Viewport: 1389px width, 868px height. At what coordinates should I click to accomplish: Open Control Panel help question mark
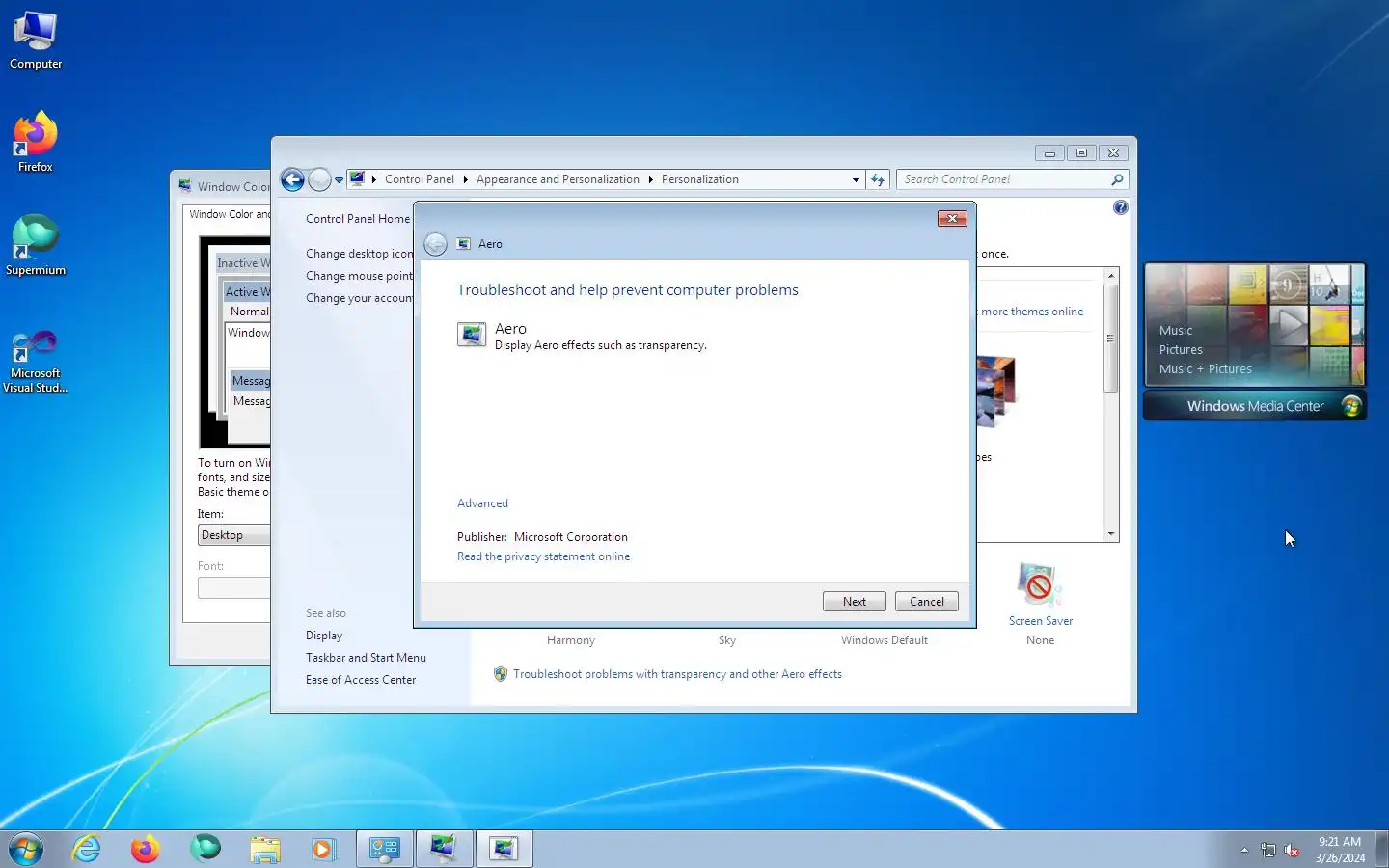[1120, 207]
